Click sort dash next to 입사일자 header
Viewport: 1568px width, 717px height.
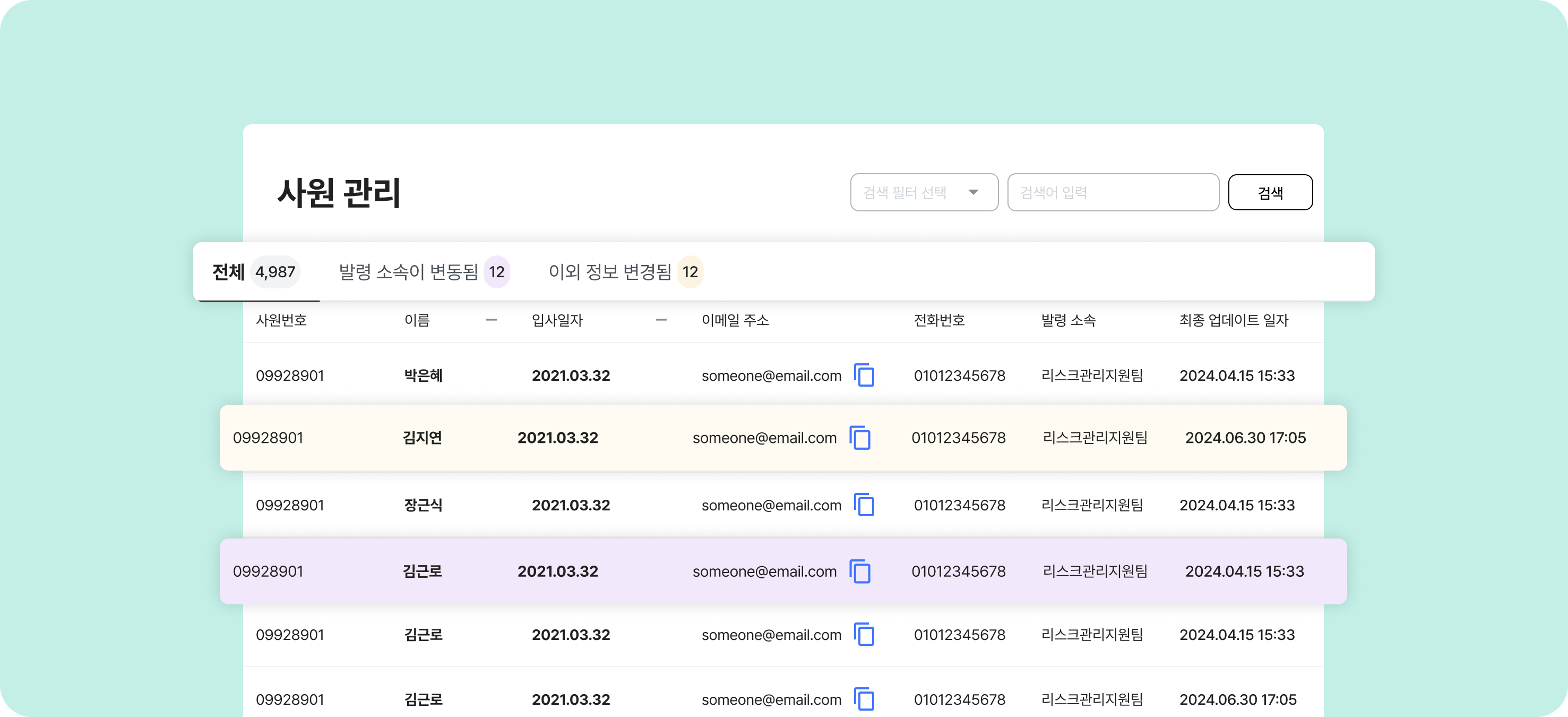pos(661,320)
